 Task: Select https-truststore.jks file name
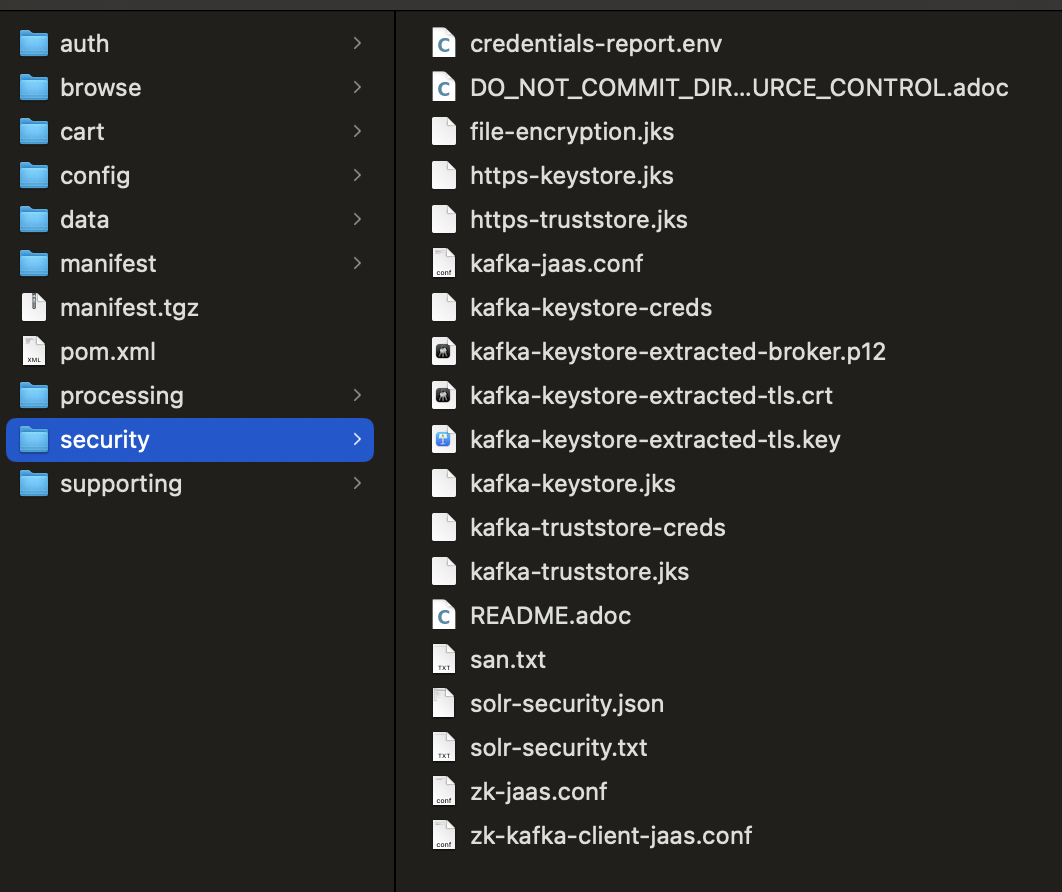point(579,220)
